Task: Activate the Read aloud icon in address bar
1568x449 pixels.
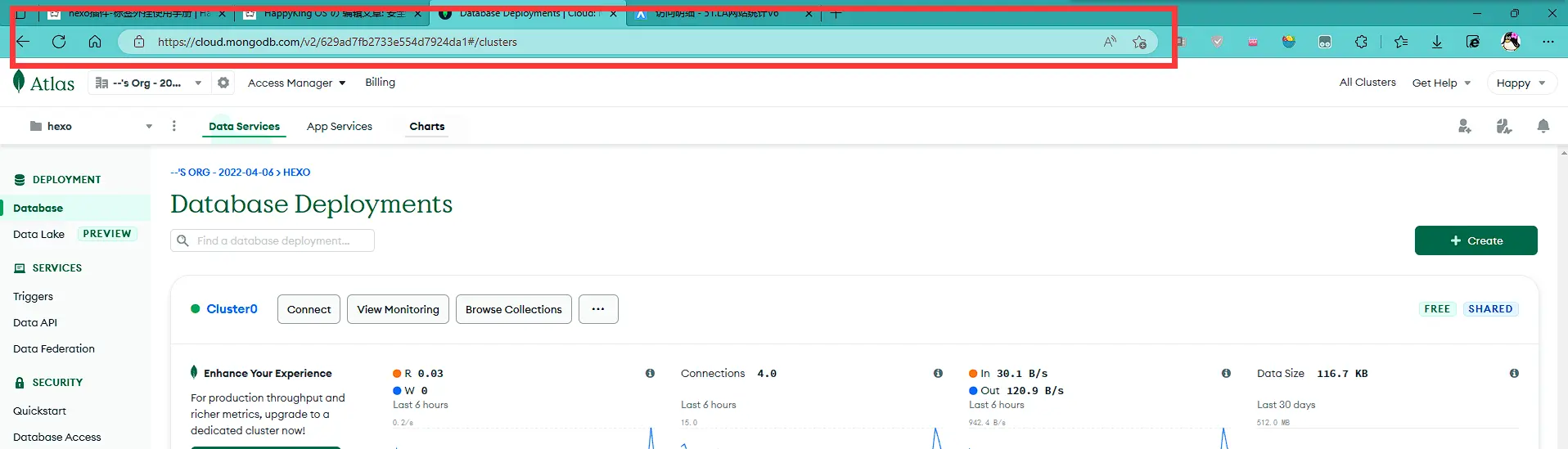Action: click(x=1110, y=42)
